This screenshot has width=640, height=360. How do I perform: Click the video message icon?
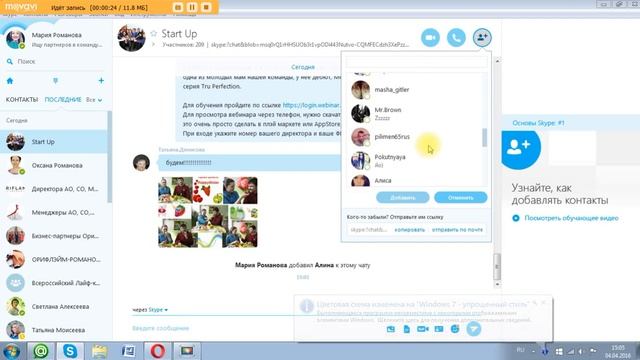coord(422,329)
